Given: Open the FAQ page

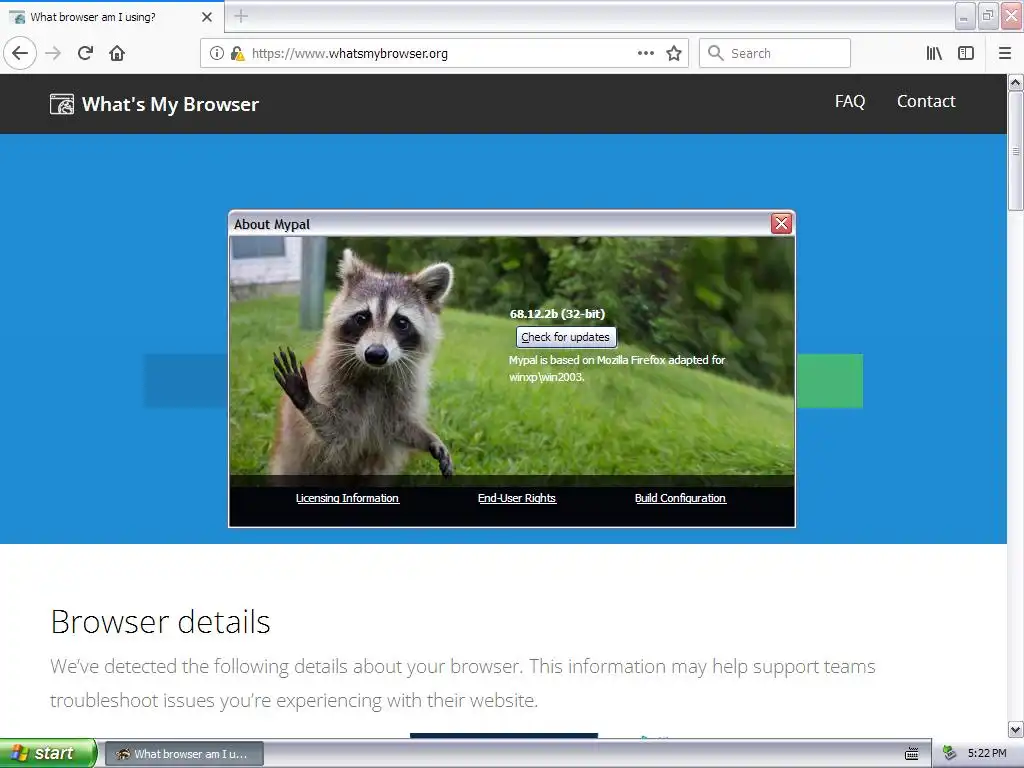Looking at the screenshot, I should (x=850, y=101).
